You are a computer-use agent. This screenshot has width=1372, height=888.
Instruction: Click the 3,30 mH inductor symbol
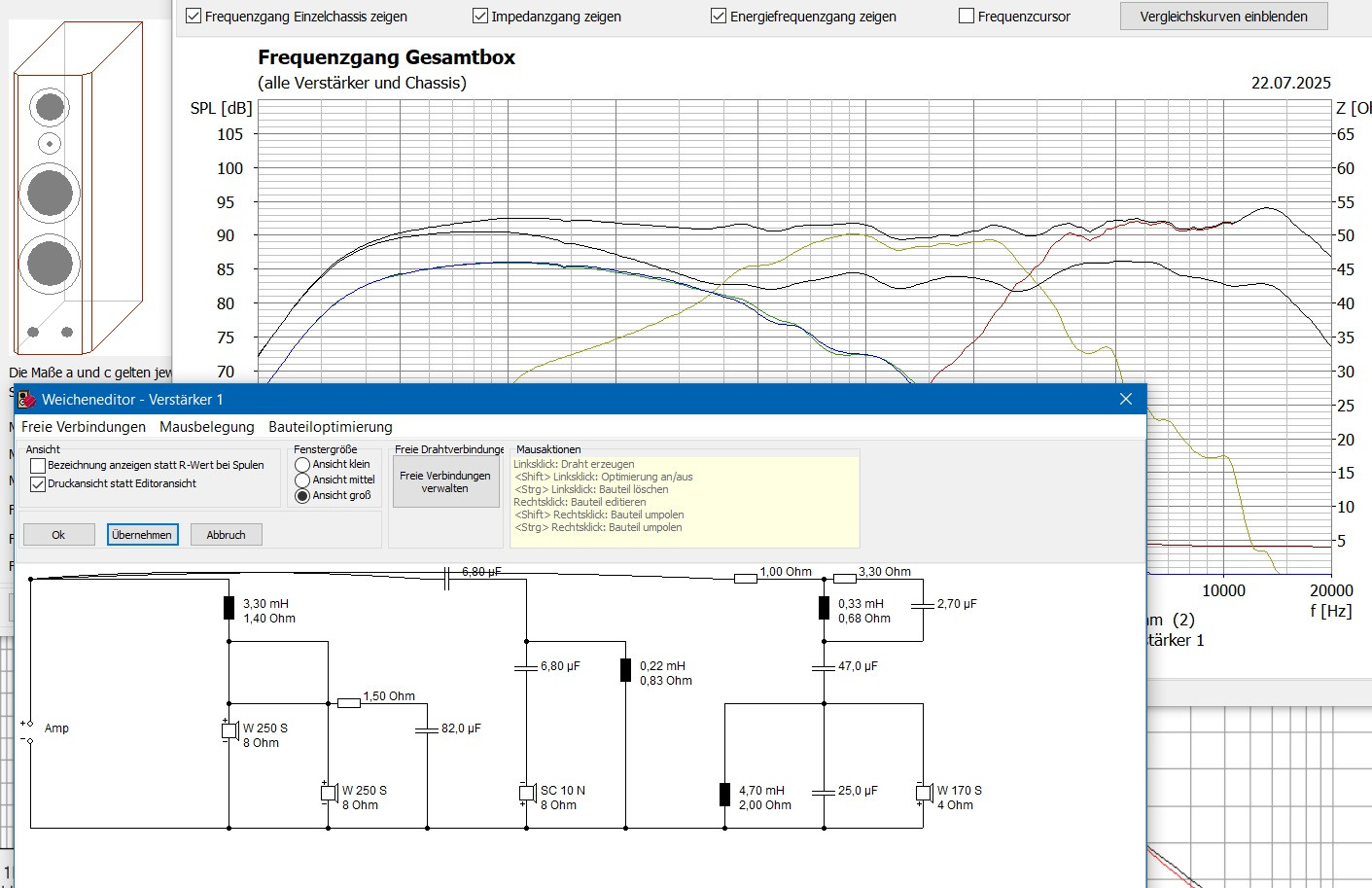point(229,608)
